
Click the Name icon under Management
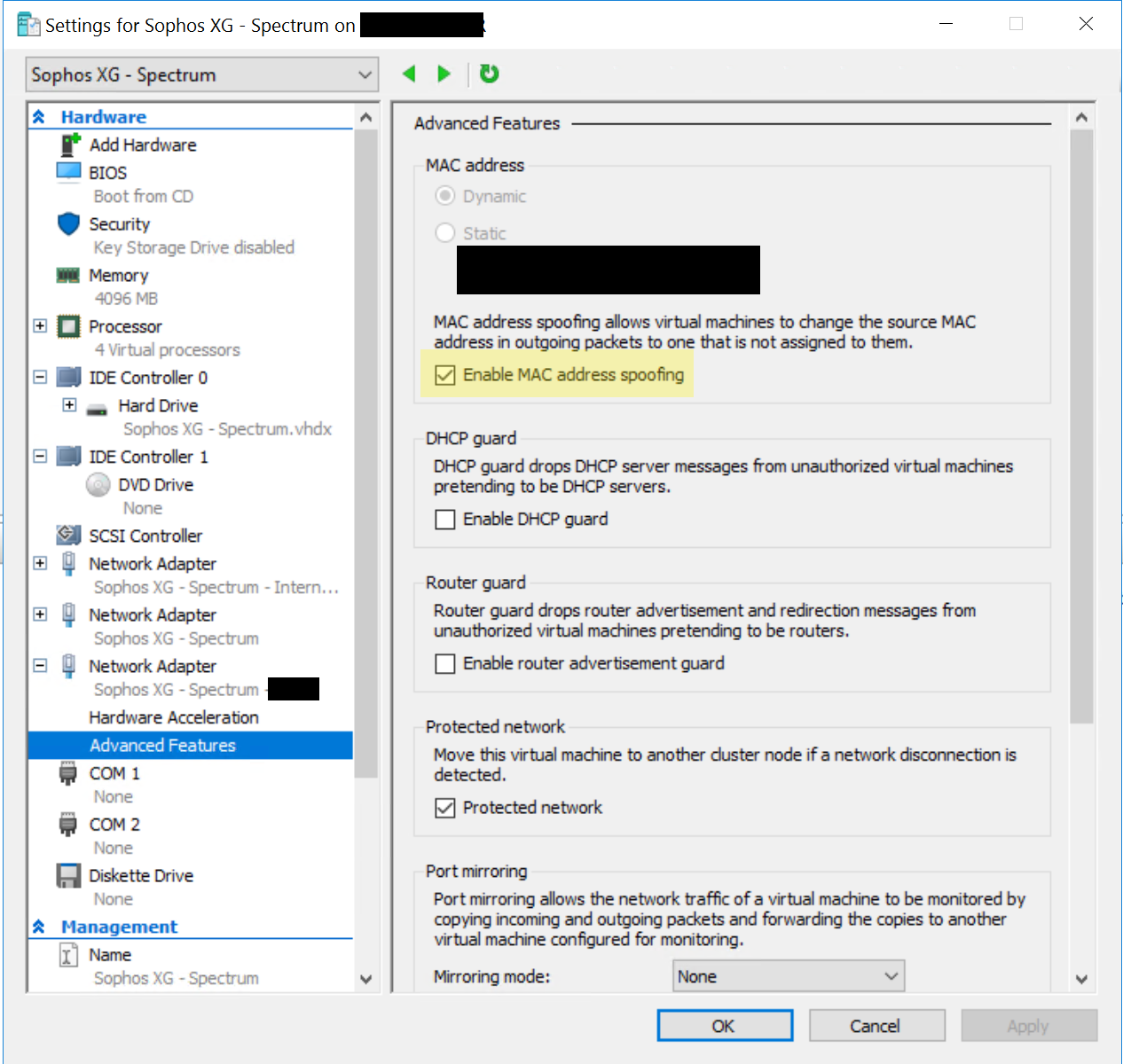[x=68, y=955]
